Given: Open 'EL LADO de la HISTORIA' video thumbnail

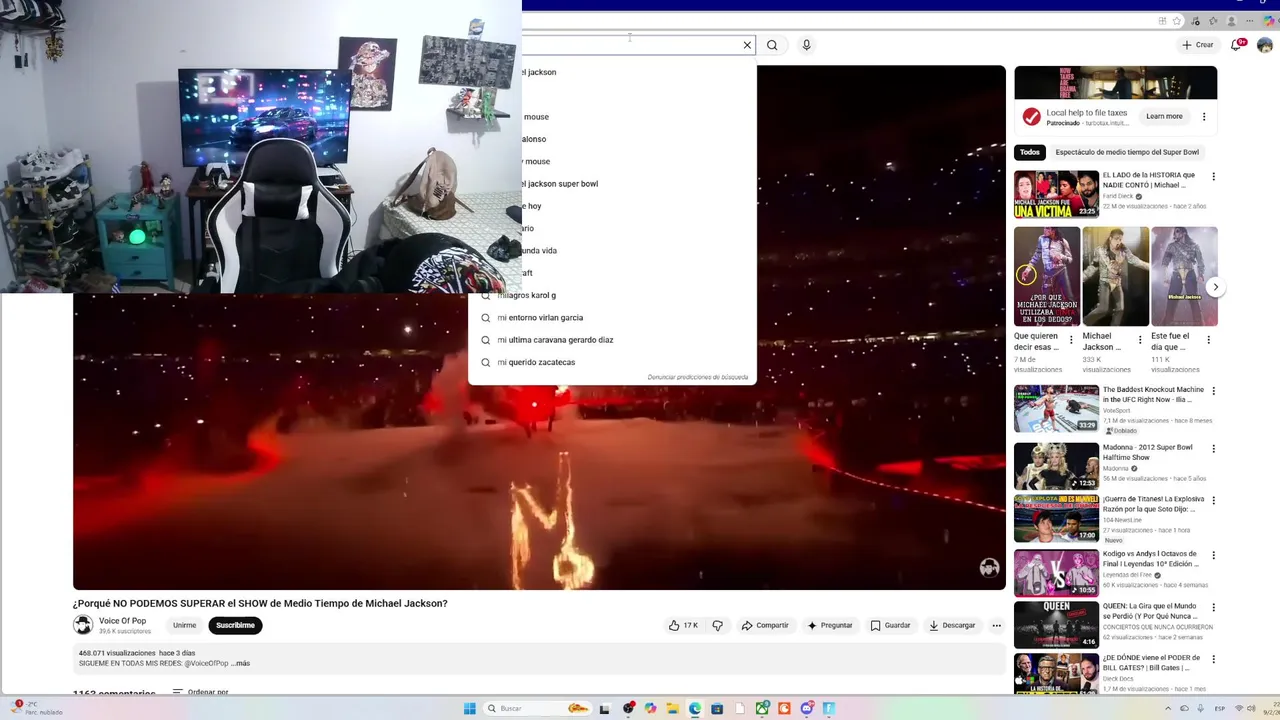Looking at the screenshot, I should pyautogui.click(x=1056, y=194).
